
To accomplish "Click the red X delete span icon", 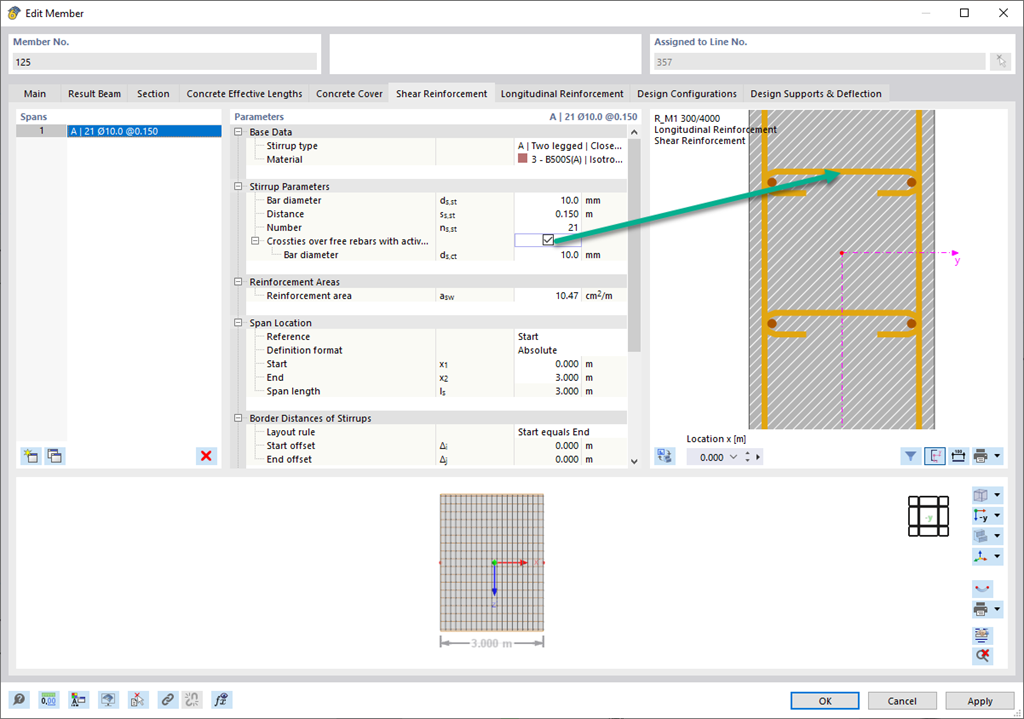I will coord(206,456).
